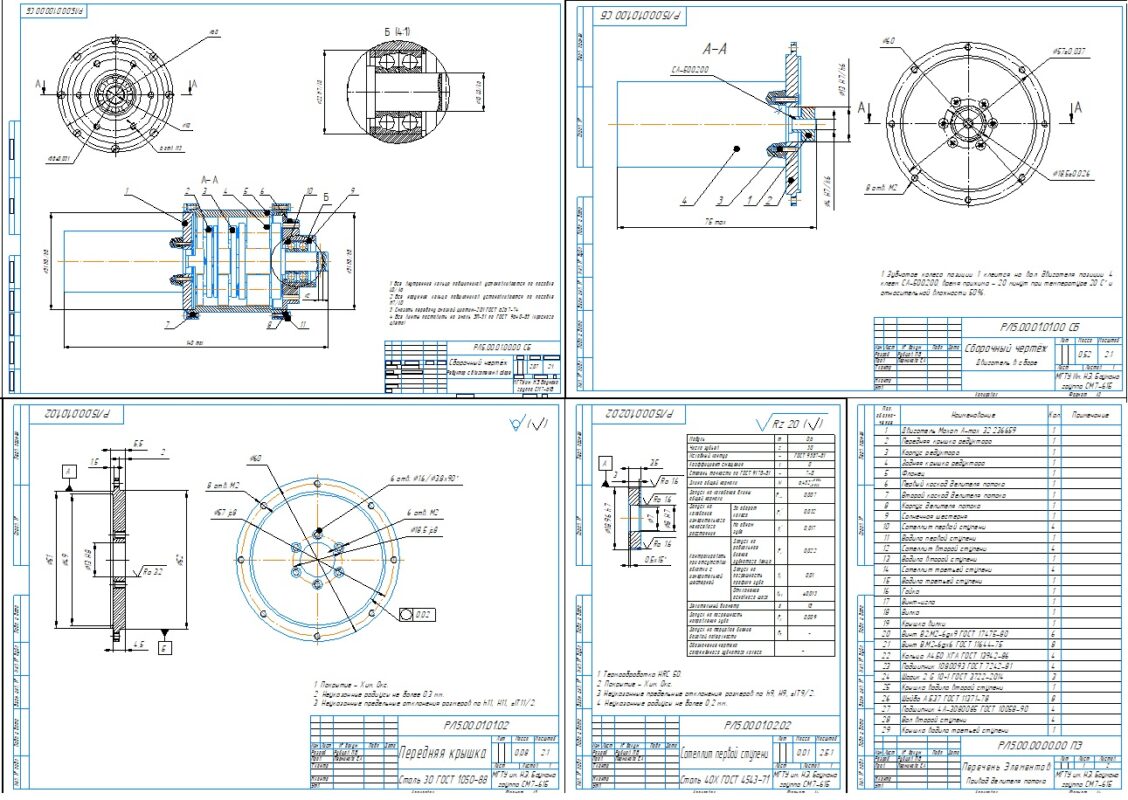The width and height of the screenshot is (1128, 800).
Task: Select row 4 "Задняя крышка редуктора"
Action: click(996, 463)
